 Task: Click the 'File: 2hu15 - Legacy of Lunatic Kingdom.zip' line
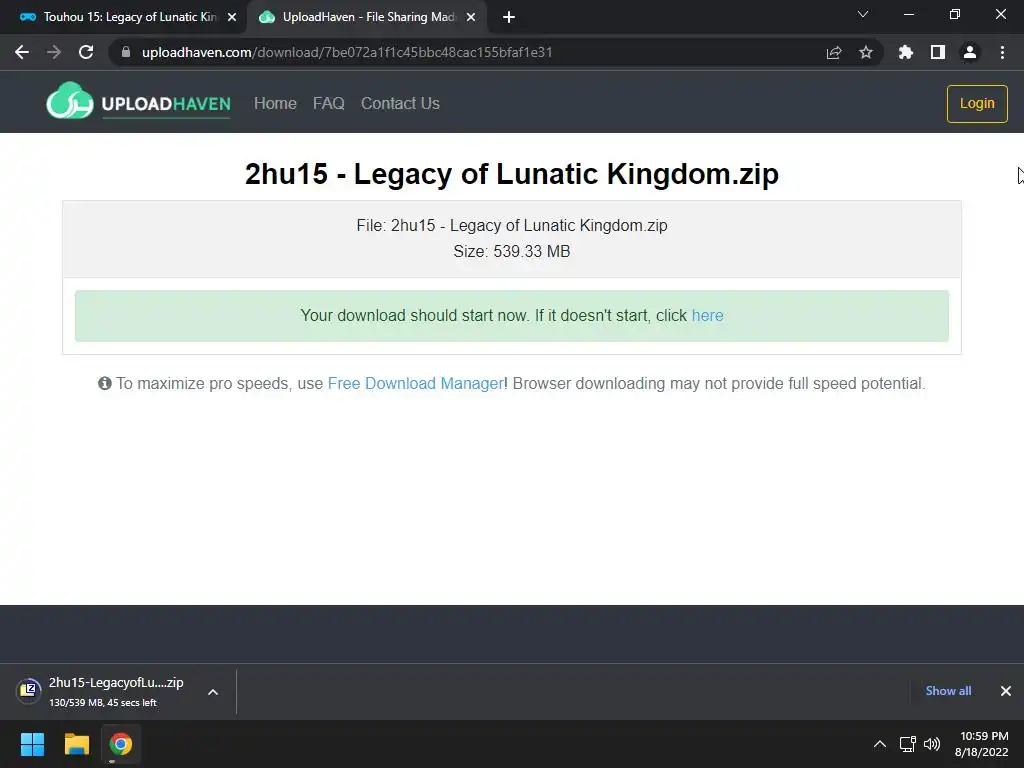[x=511, y=225]
